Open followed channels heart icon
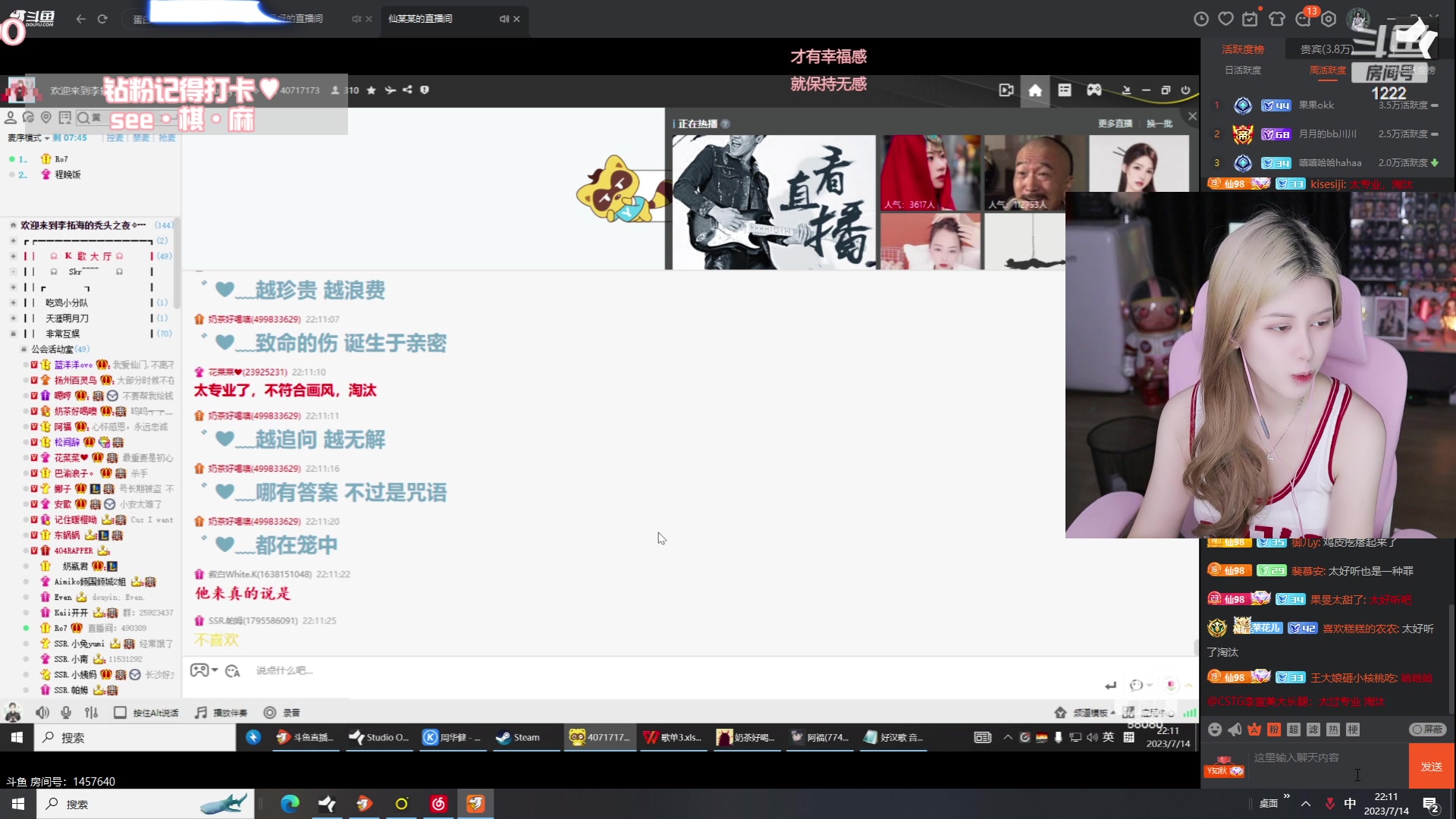Image resolution: width=1456 pixels, height=819 pixels. (1226, 19)
